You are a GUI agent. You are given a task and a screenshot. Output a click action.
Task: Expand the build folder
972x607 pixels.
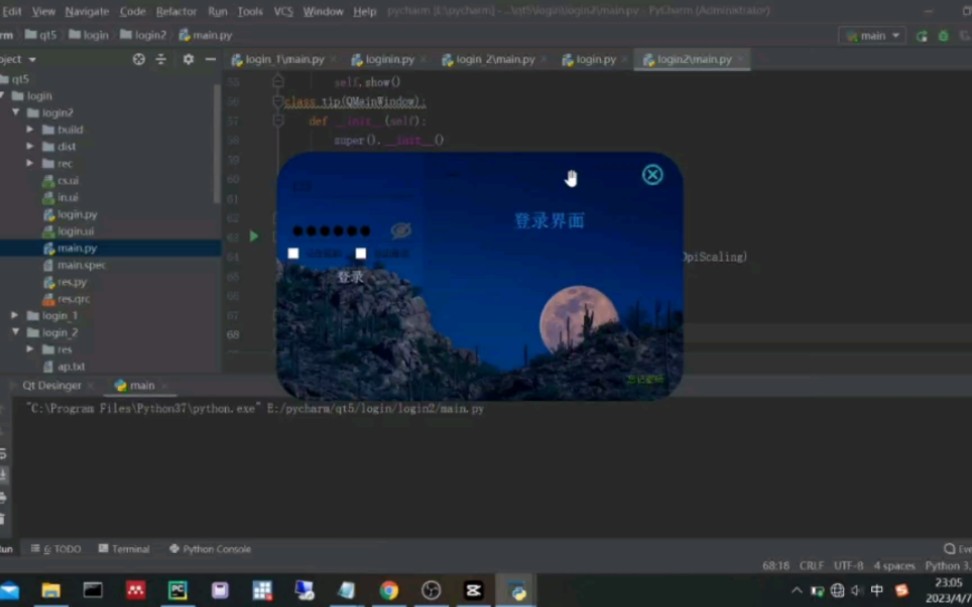30,130
